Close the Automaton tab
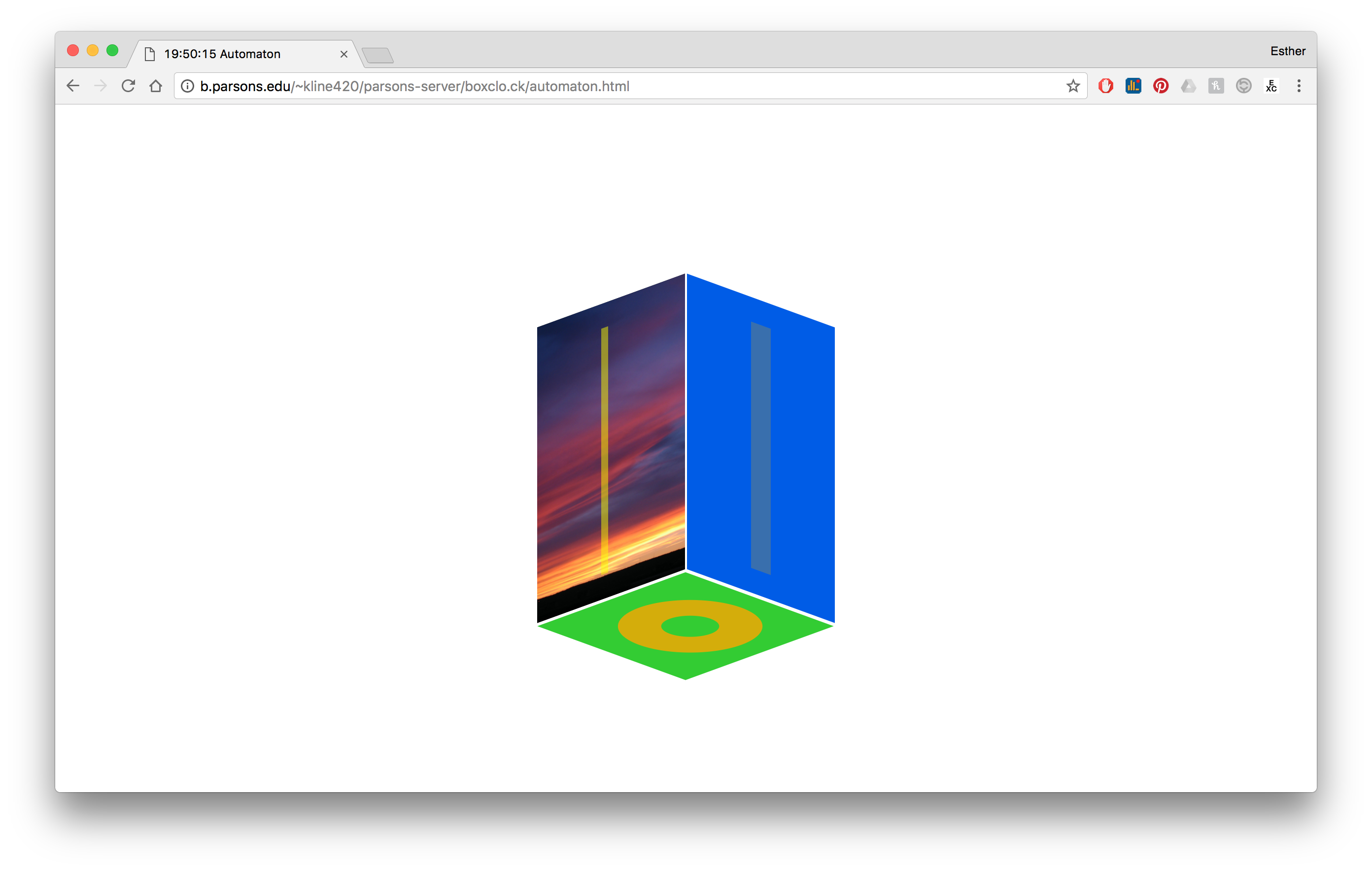Screen dimensions: 1372x871 pos(343,54)
